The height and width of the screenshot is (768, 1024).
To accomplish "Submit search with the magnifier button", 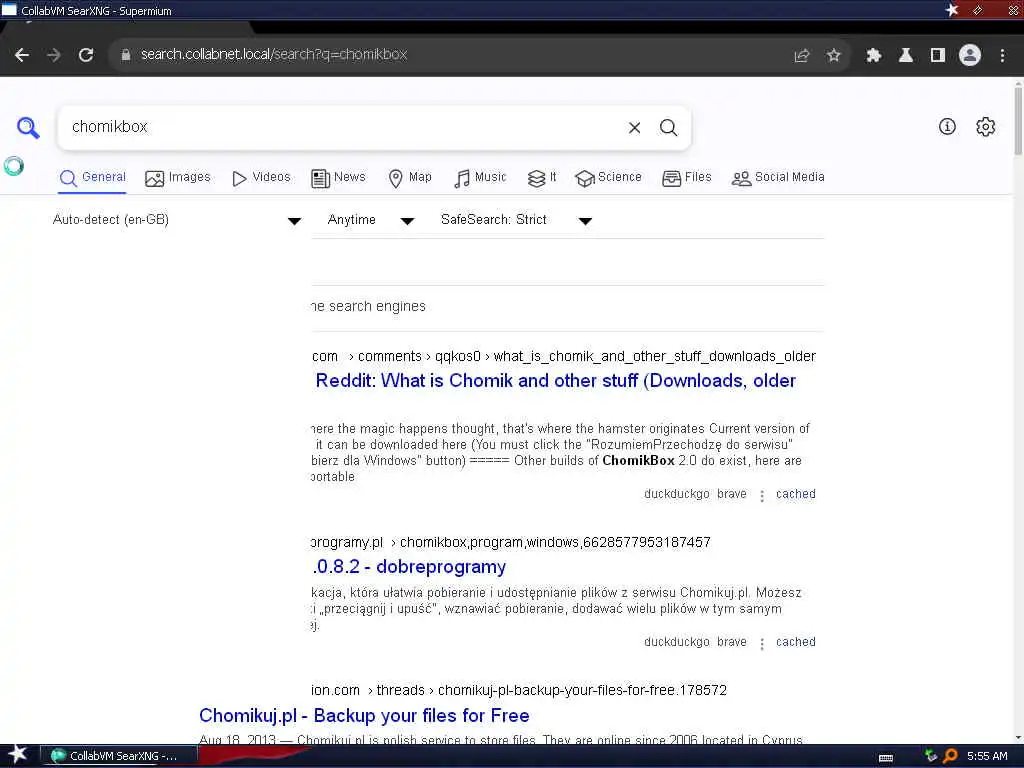I will [668, 127].
